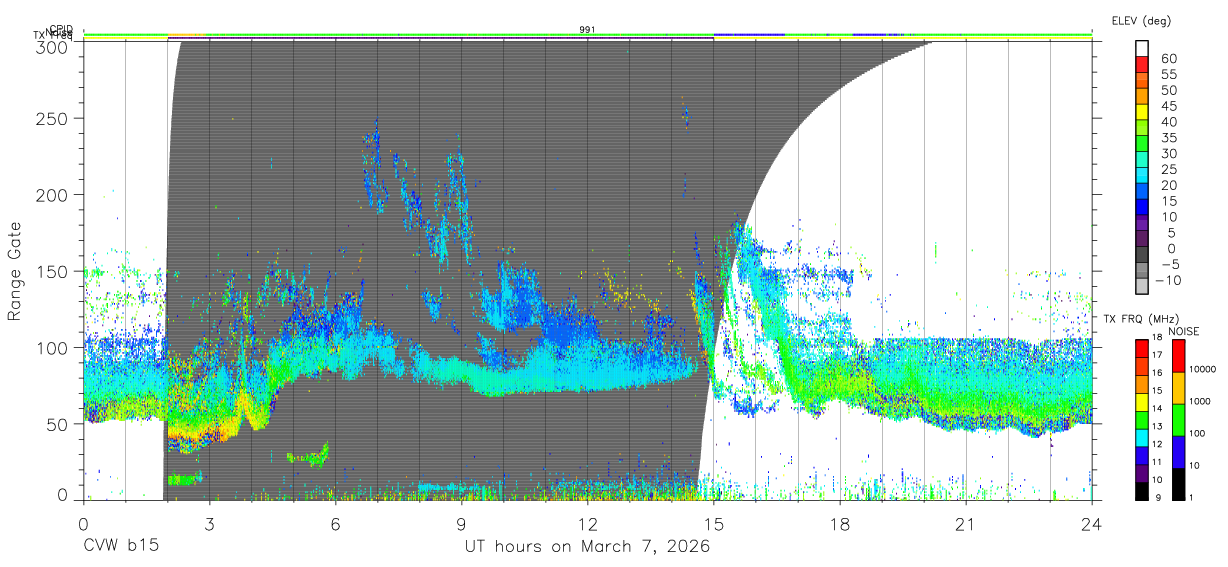Click the '150' range gate tick label

click(x=53, y=271)
